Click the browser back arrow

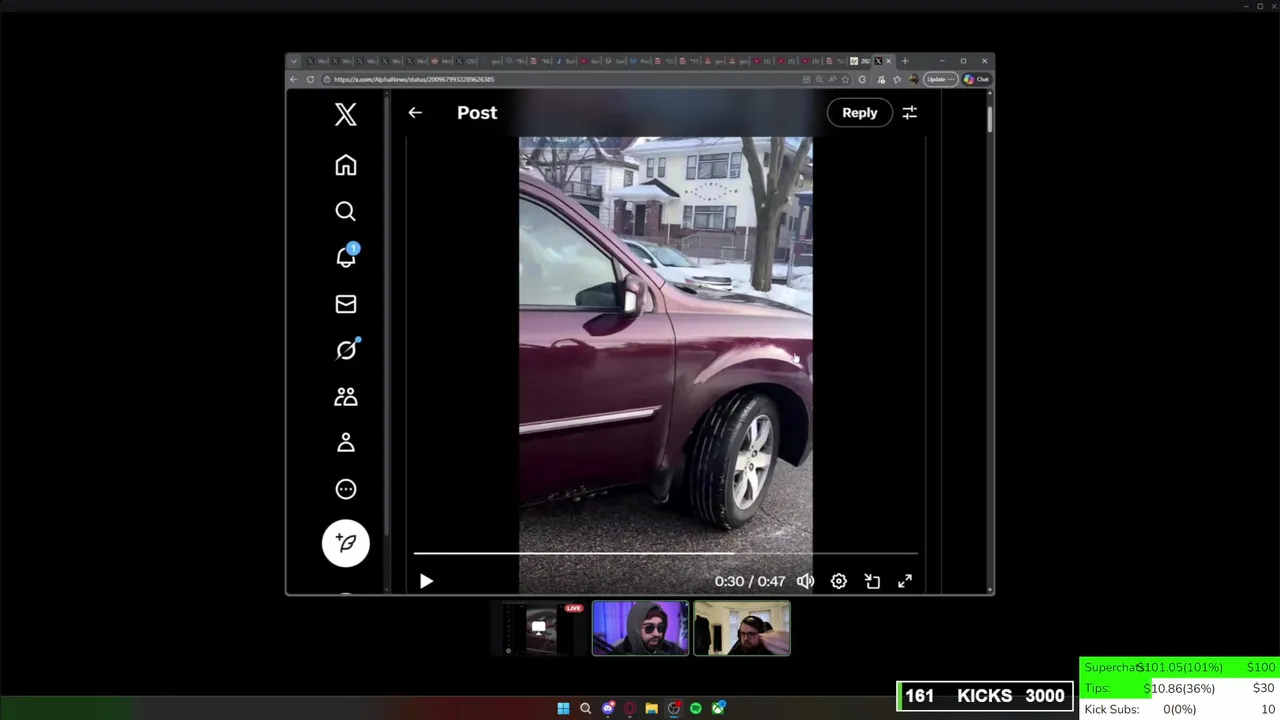click(294, 79)
